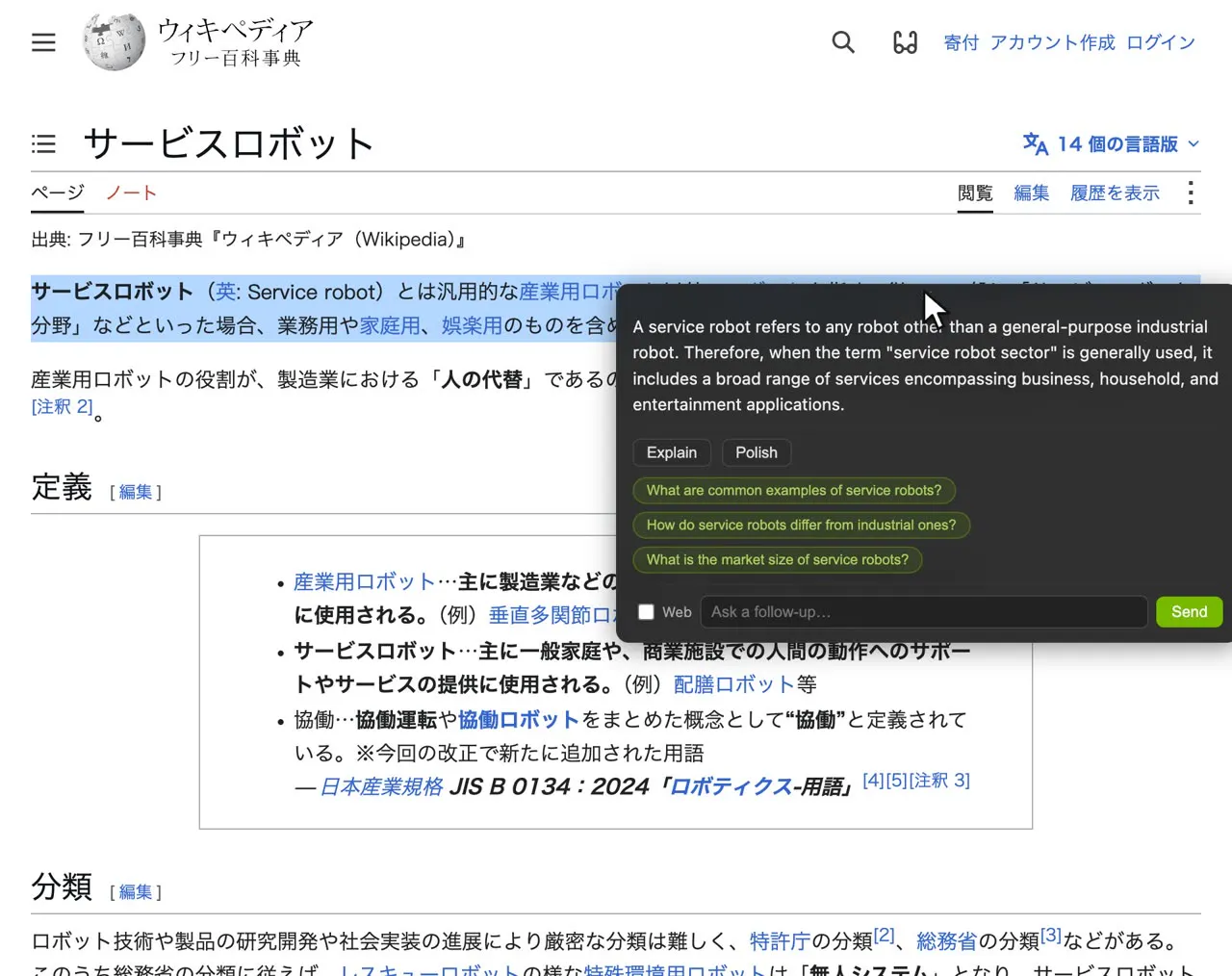Open the Wikipedia search icon

[843, 42]
